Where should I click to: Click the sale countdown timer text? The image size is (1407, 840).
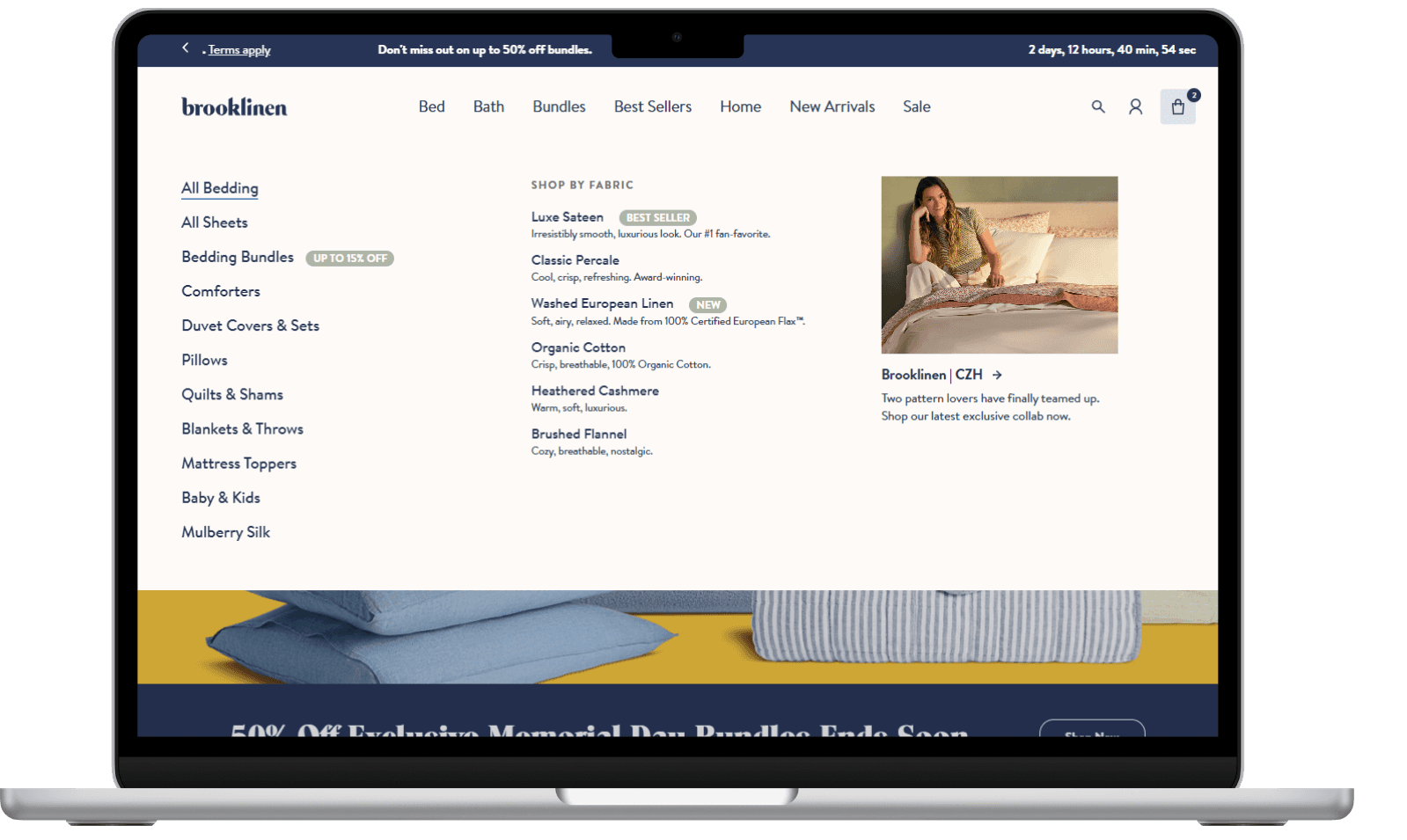1112,50
